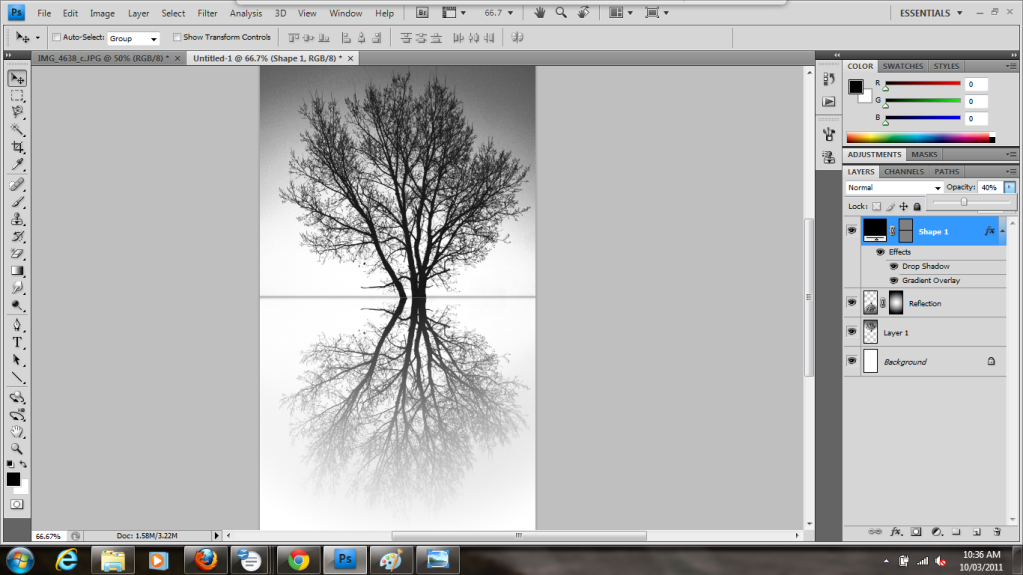Select the History Brush tool
The height and width of the screenshot is (575, 1023).
[x=17, y=236]
